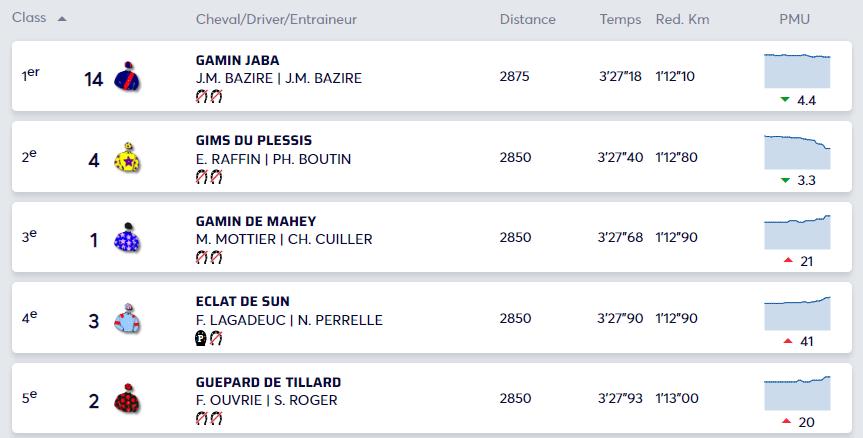Click PMU odds chart for Gims du Plessis

(797, 151)
